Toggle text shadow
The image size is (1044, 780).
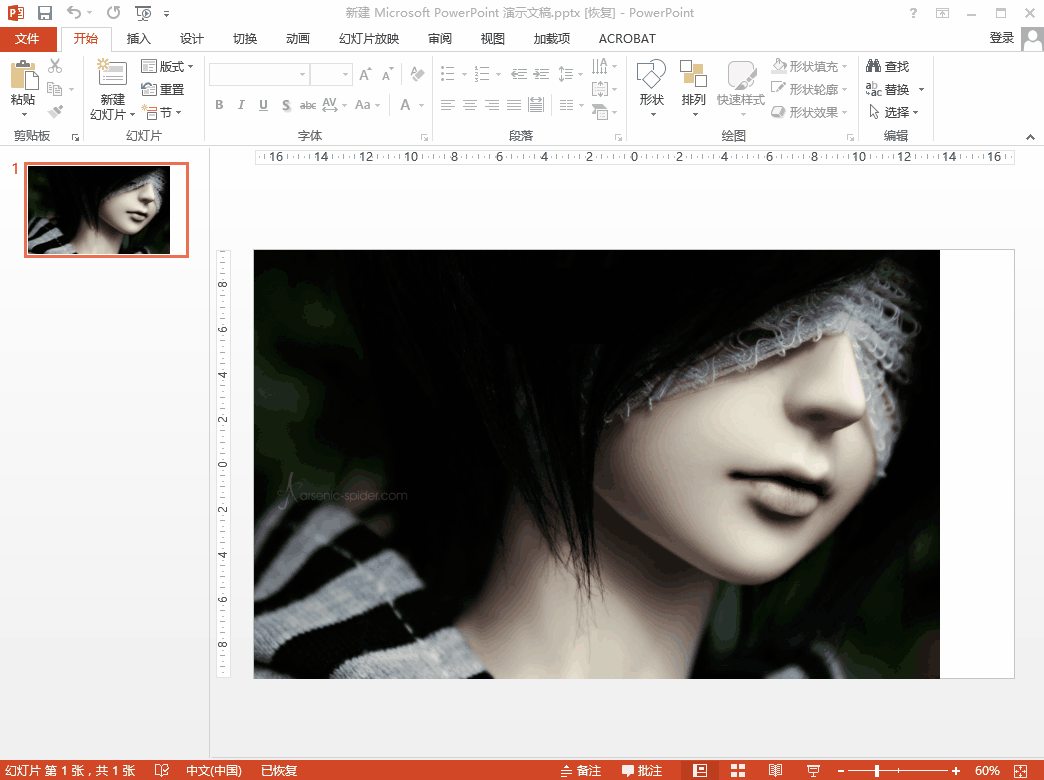click(286, 105)
